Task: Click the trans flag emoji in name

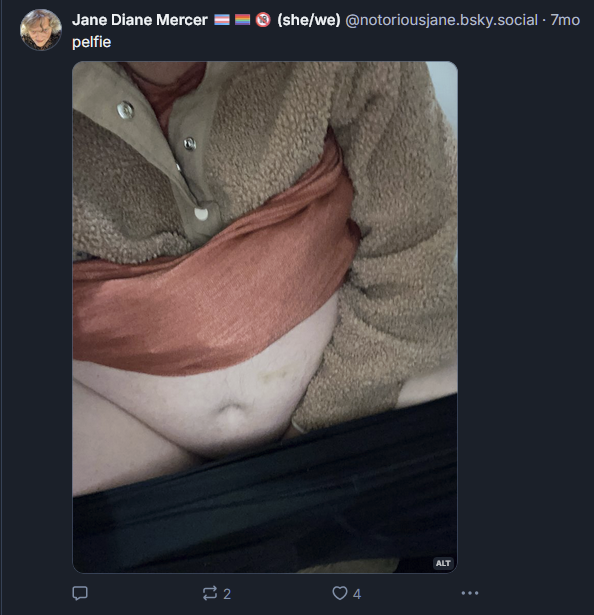Action: tap(222, 20)
